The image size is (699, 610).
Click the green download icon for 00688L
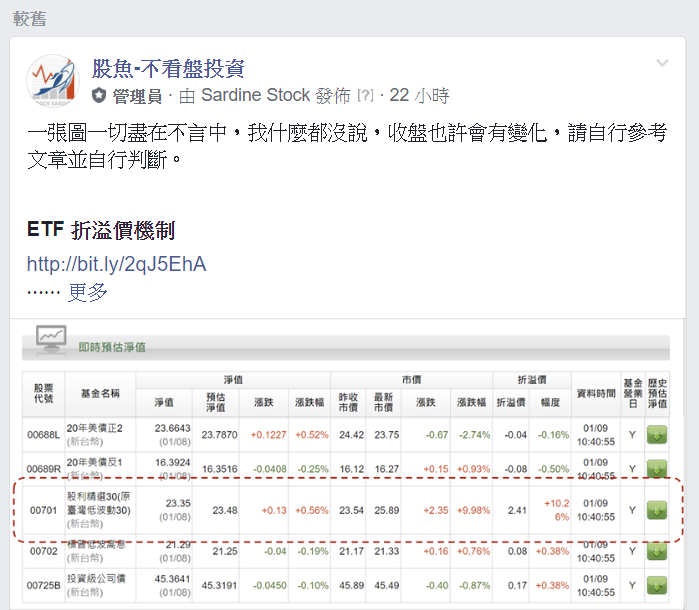click(657, 435)
